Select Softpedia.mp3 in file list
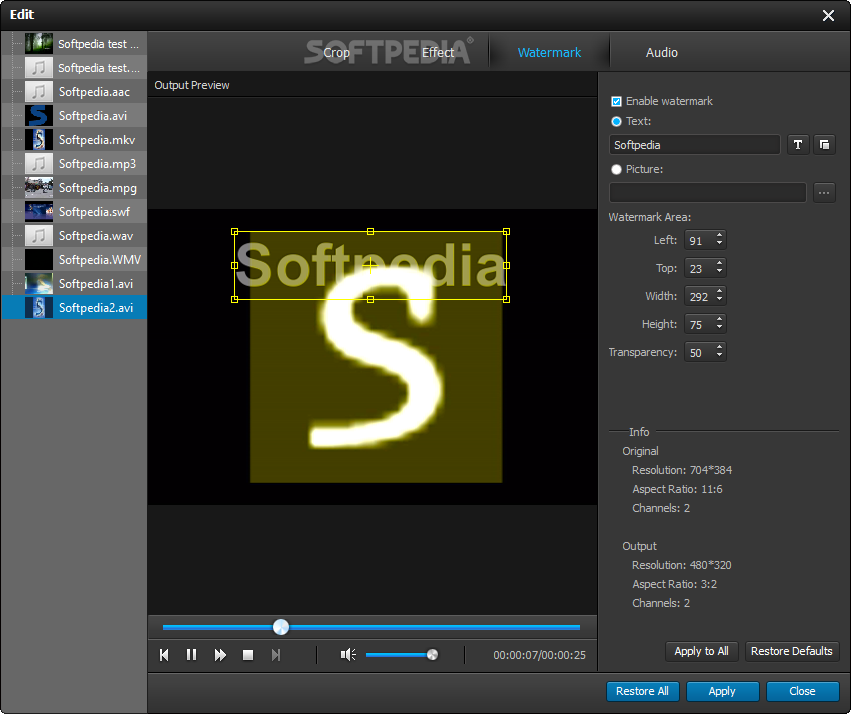This screenshot has height=714, width=851. (x=74, y=163)
